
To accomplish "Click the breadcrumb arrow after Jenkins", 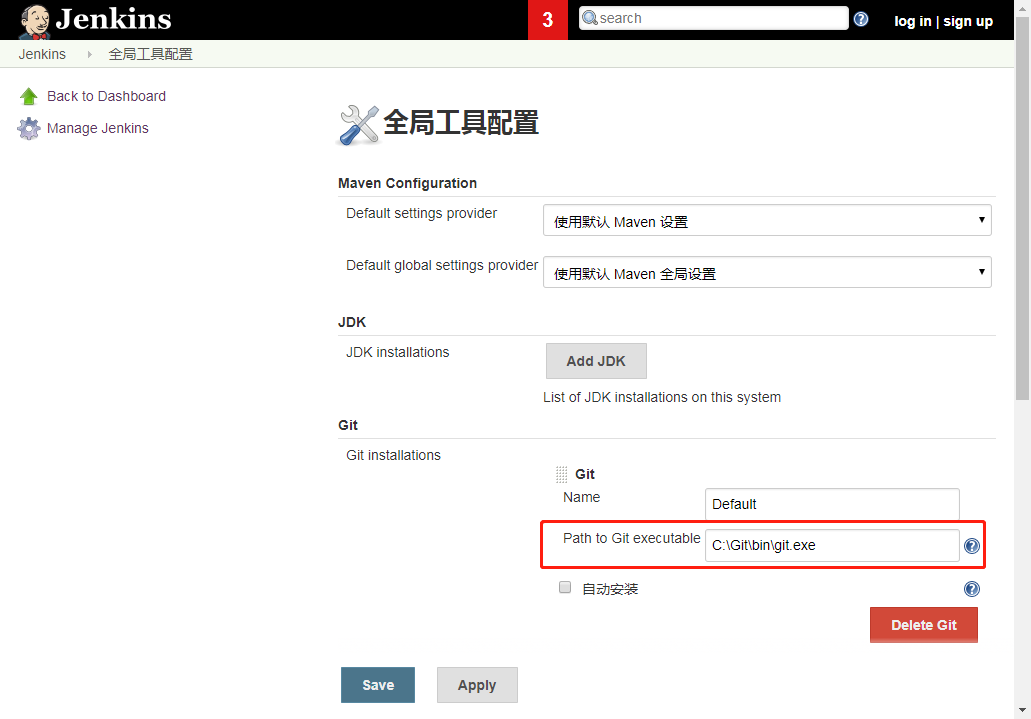I will [89, 54].
